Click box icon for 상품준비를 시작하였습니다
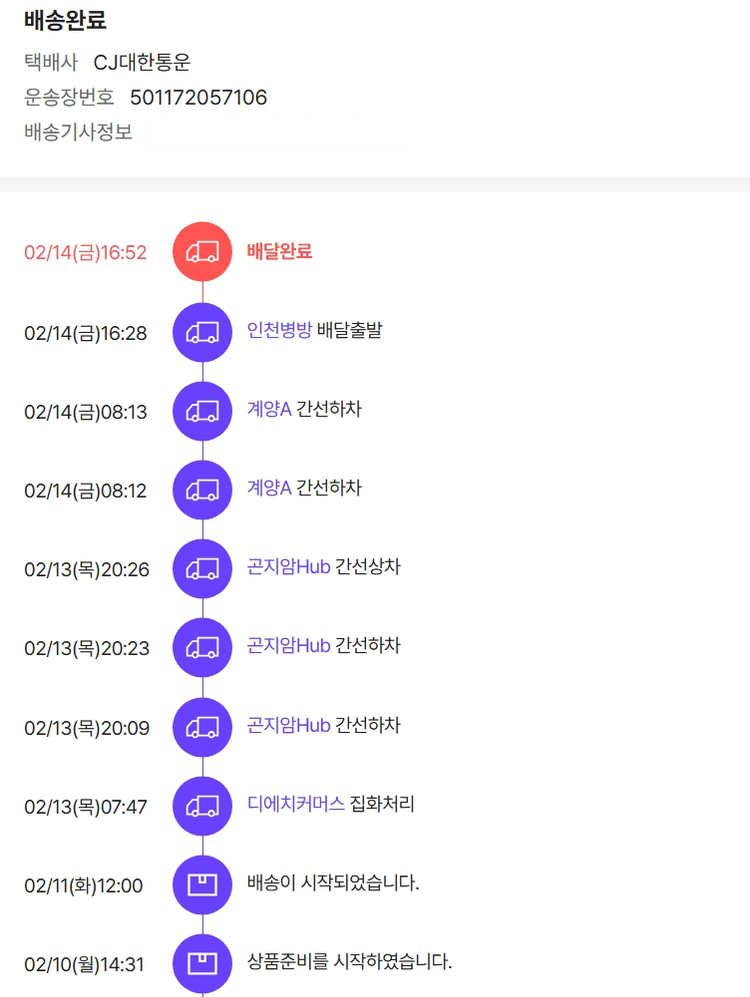The image size is (750, 997). coord(202,964)
